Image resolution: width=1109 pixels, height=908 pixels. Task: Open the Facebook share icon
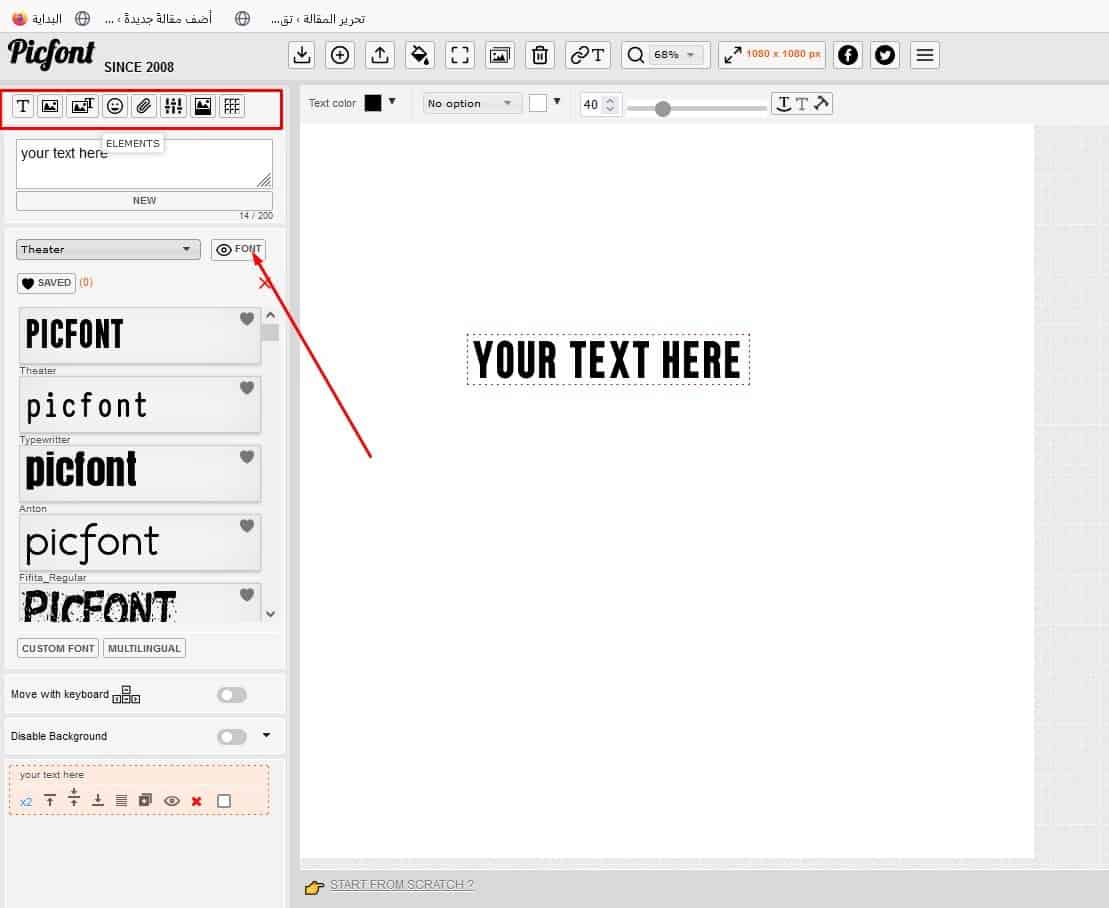pyautogui.click(x=848, y=55)
